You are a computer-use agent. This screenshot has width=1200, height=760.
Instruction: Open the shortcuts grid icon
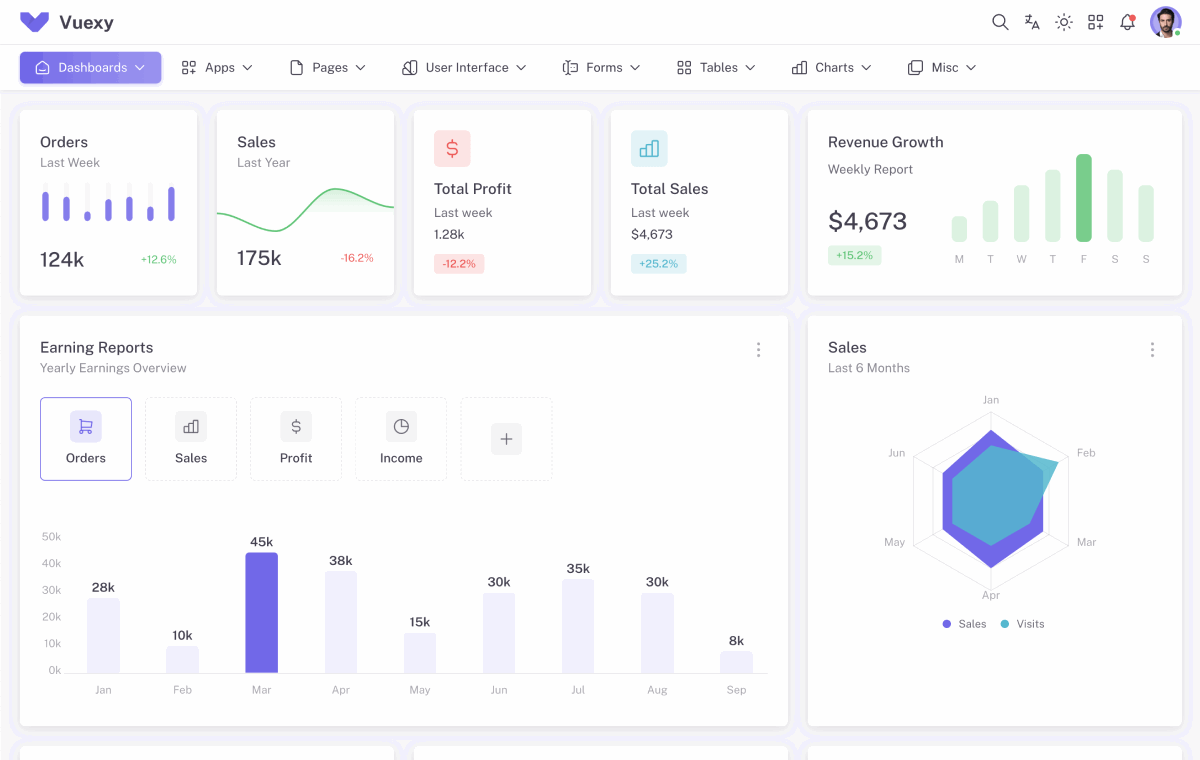point(1096,22)
